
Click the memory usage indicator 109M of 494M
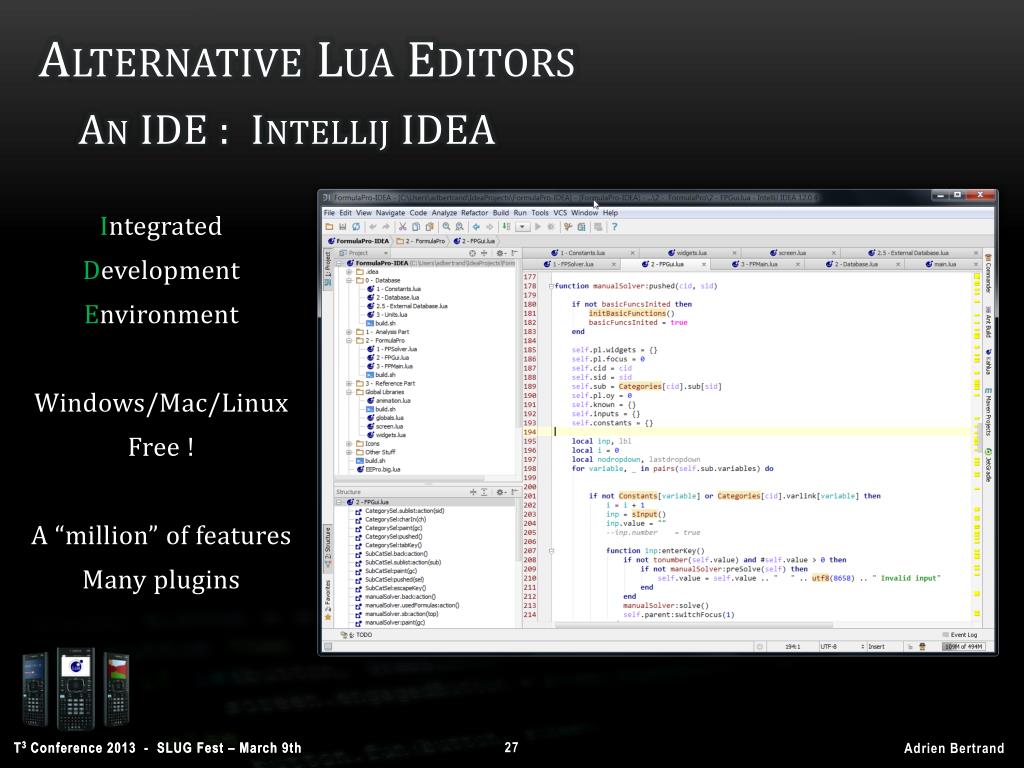[963, 647]
